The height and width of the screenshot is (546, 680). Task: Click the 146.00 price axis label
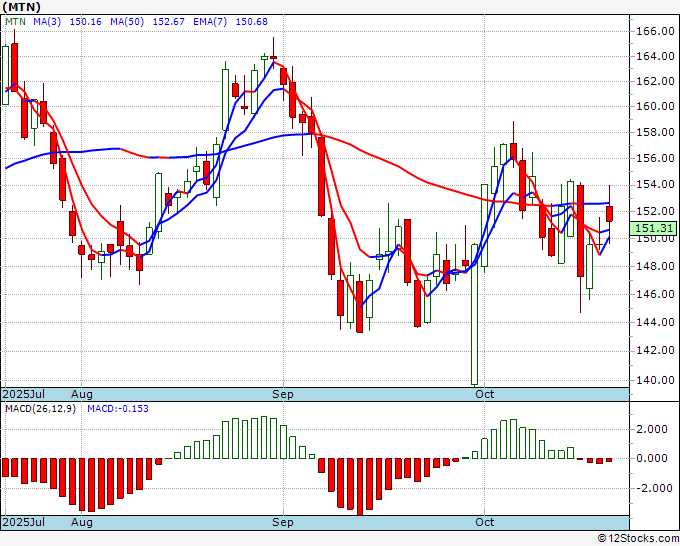point(655,294)
